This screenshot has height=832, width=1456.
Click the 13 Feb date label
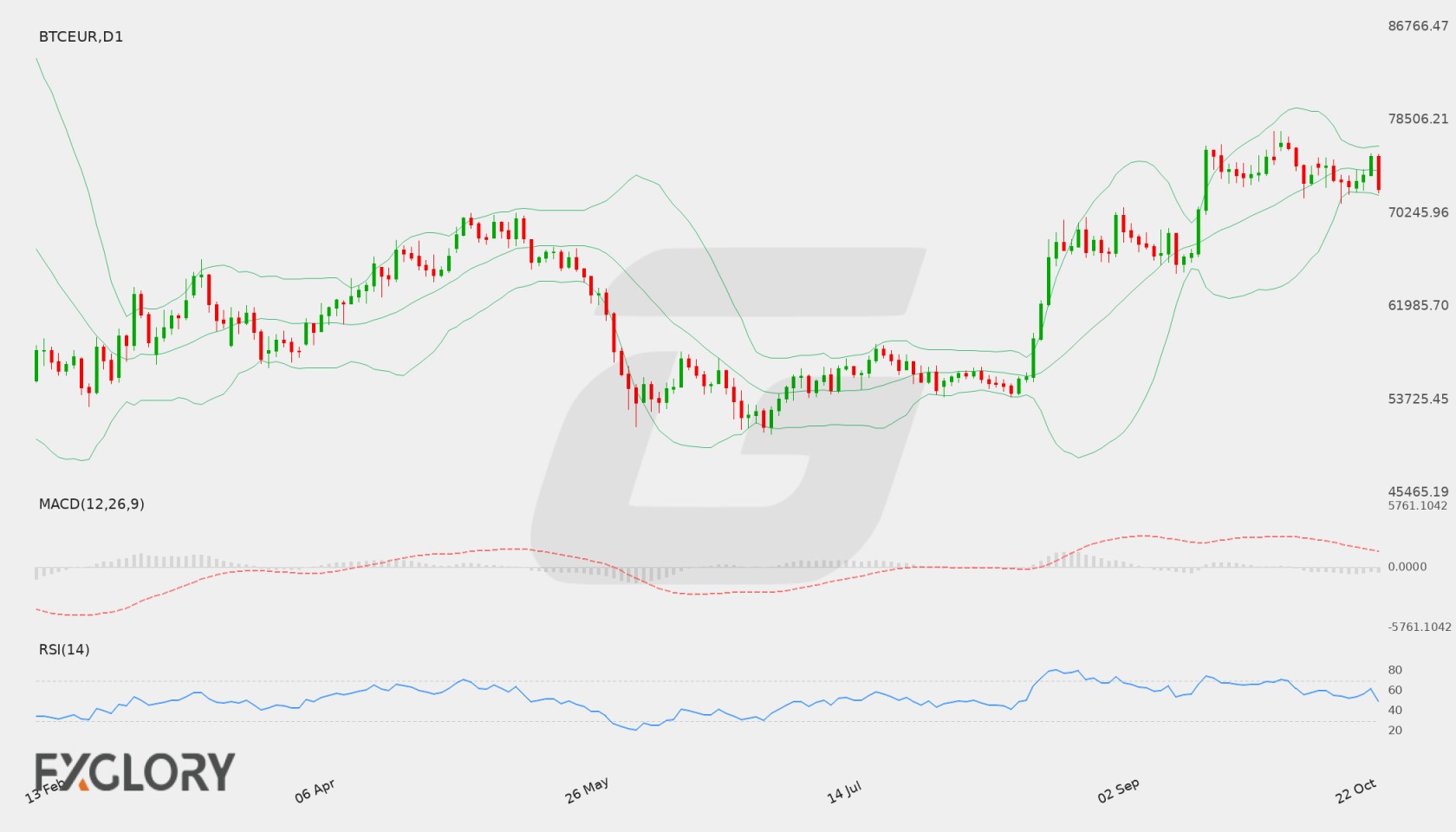coord(45,790)
